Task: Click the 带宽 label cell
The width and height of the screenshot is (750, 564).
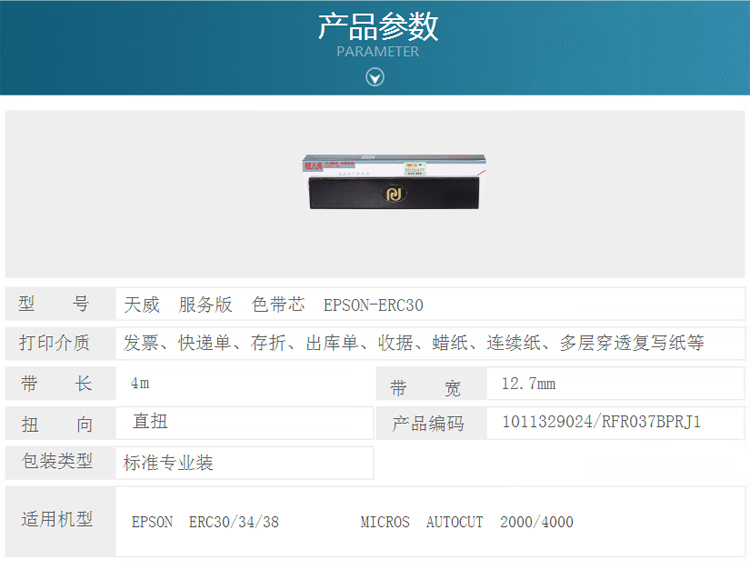Action: pos(431,383)
